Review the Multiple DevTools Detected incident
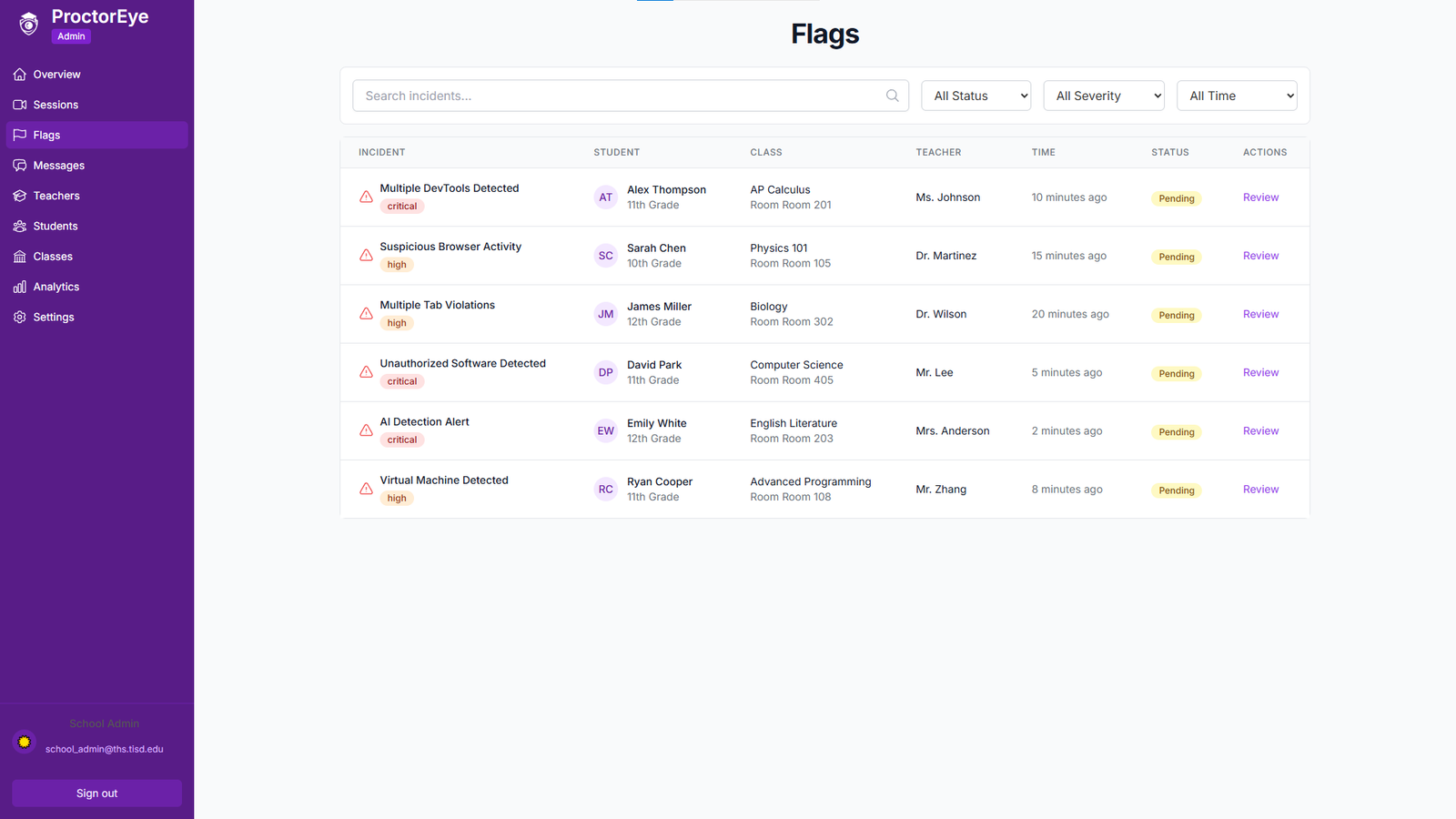Viewport: 1456px width, 819px height. (1260, 197)
